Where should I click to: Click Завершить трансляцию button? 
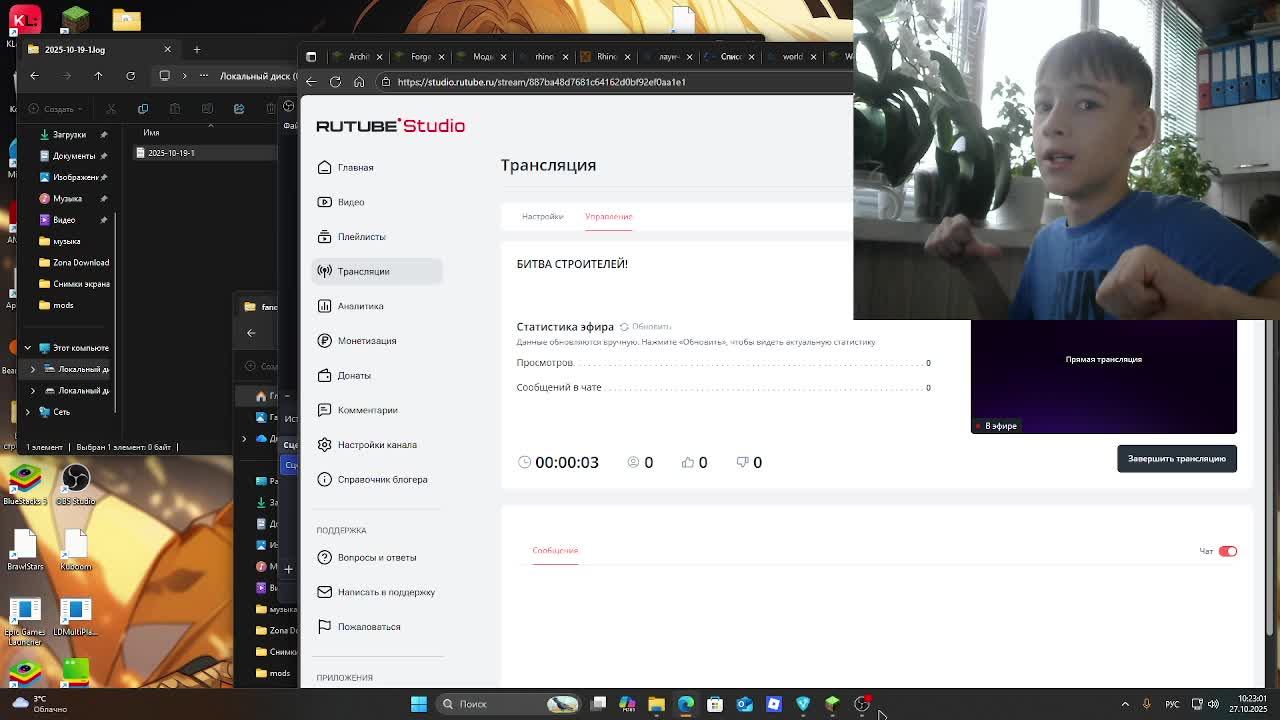1177,459
